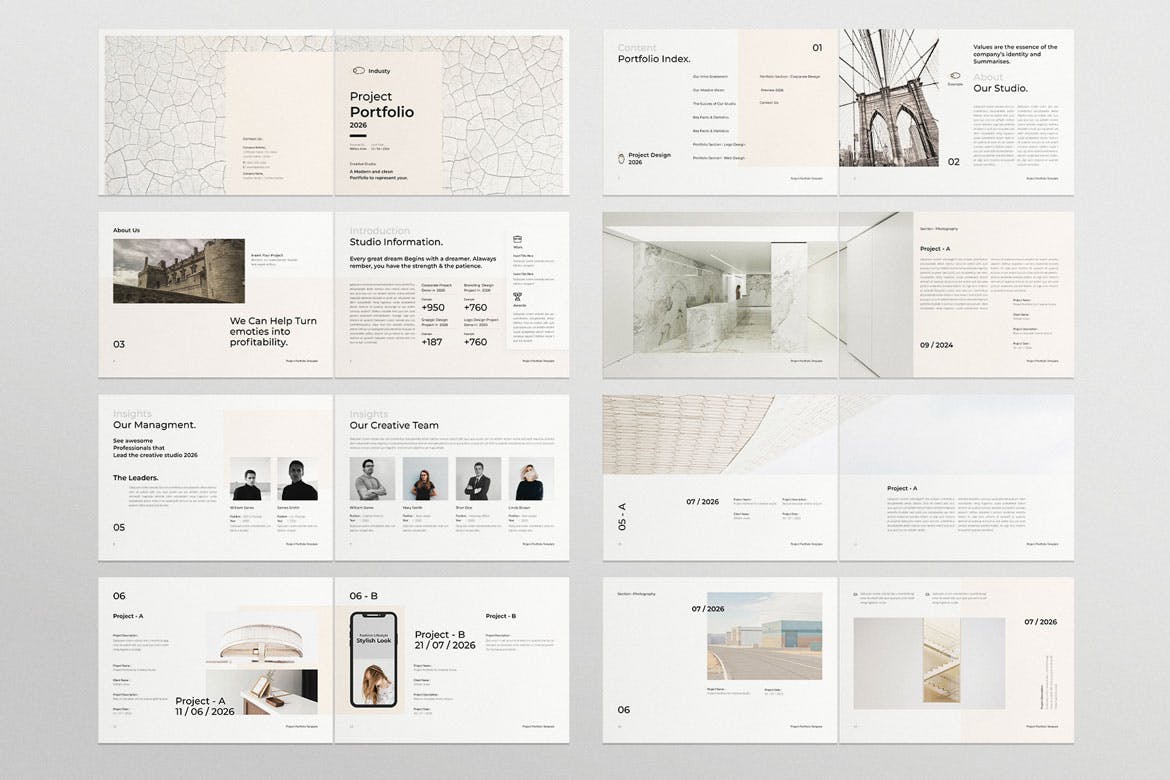Click the Portfolio Index heading
The height and width of the screenshot is (780, 1170).
click(x=654, y=59)
